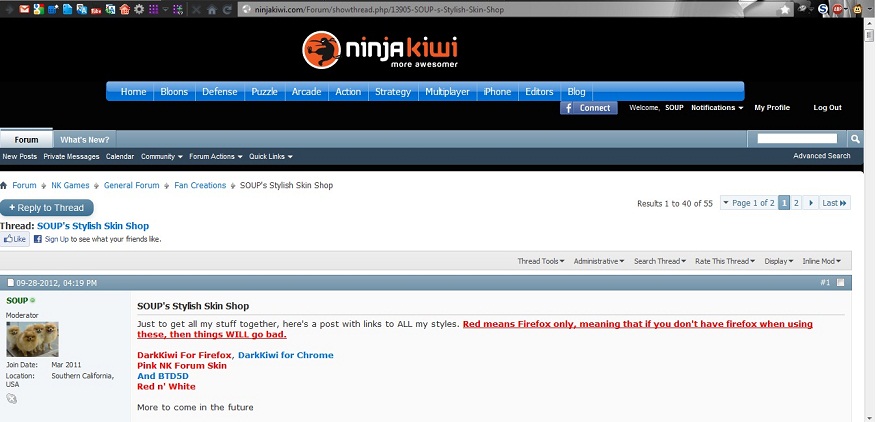Click the search magnifier button
The width and height of the screenshot is (876, 422).
tap(855, 139)
